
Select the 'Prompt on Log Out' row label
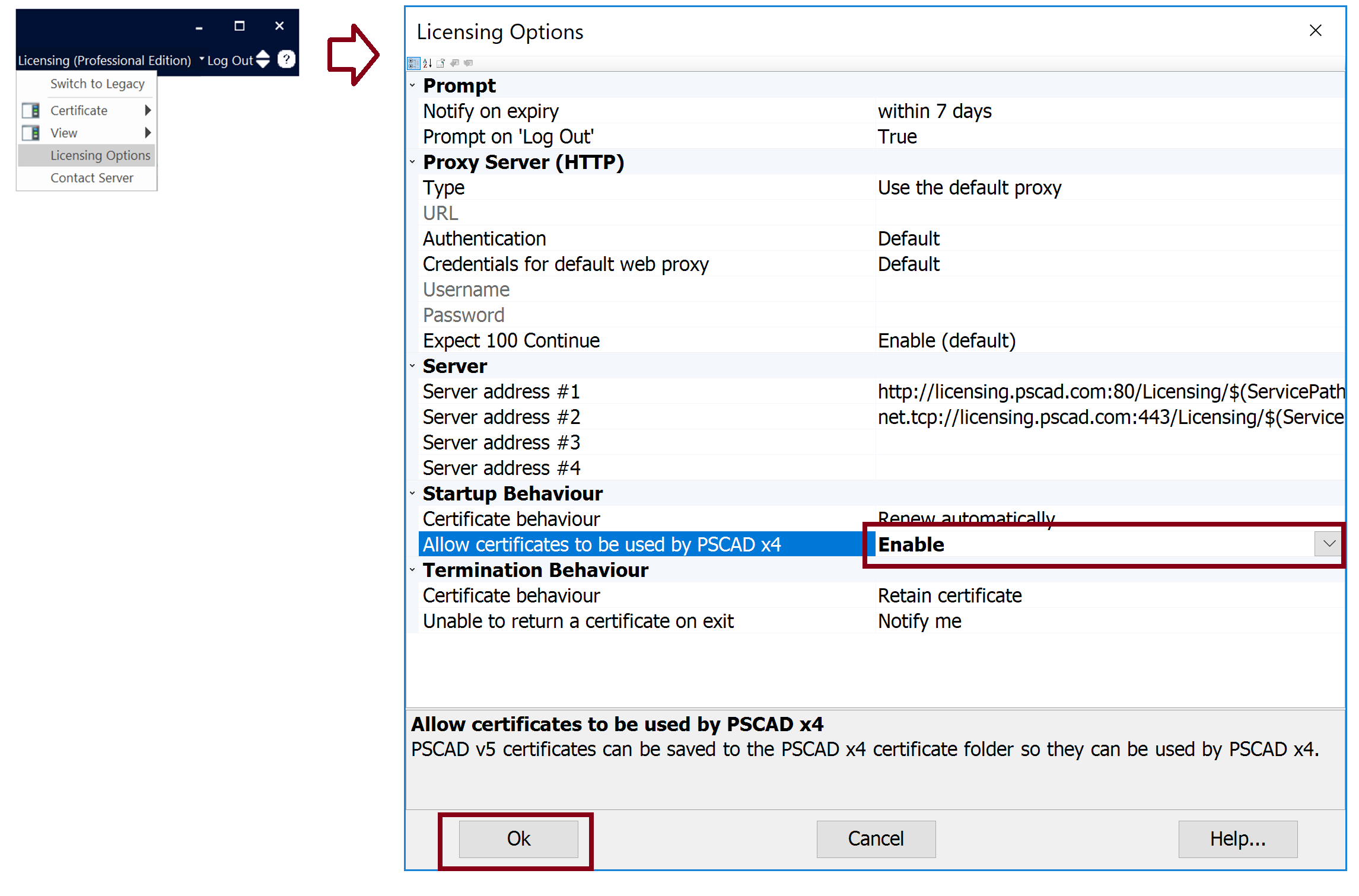click(x=508, y=136)
